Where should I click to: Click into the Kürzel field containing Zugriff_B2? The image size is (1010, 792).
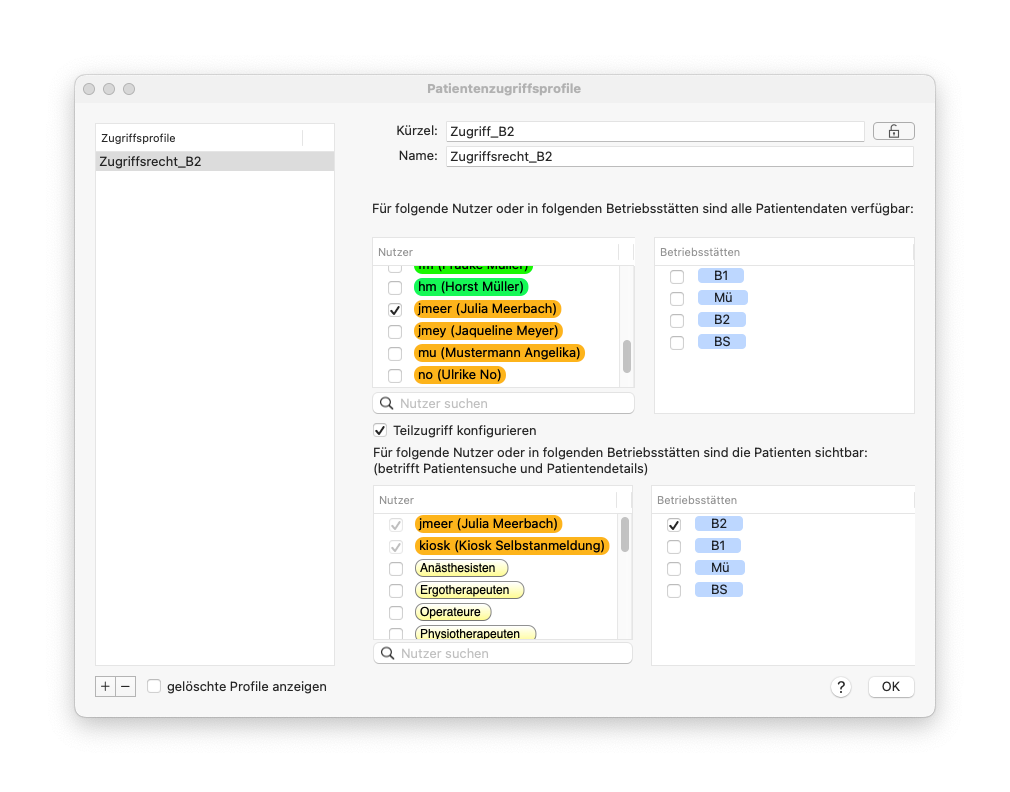[x=655, y=131]
